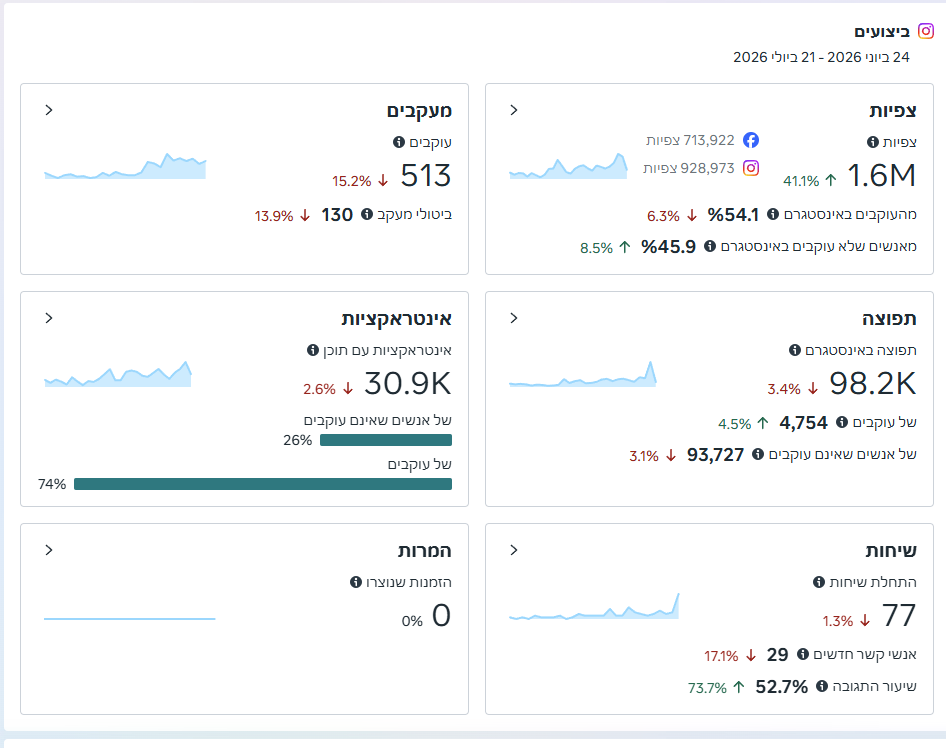The height and width of the screenshot is (748, 946).
Task: Expand the אינטראקציות card chevron
Action: (x=49, y=318)
